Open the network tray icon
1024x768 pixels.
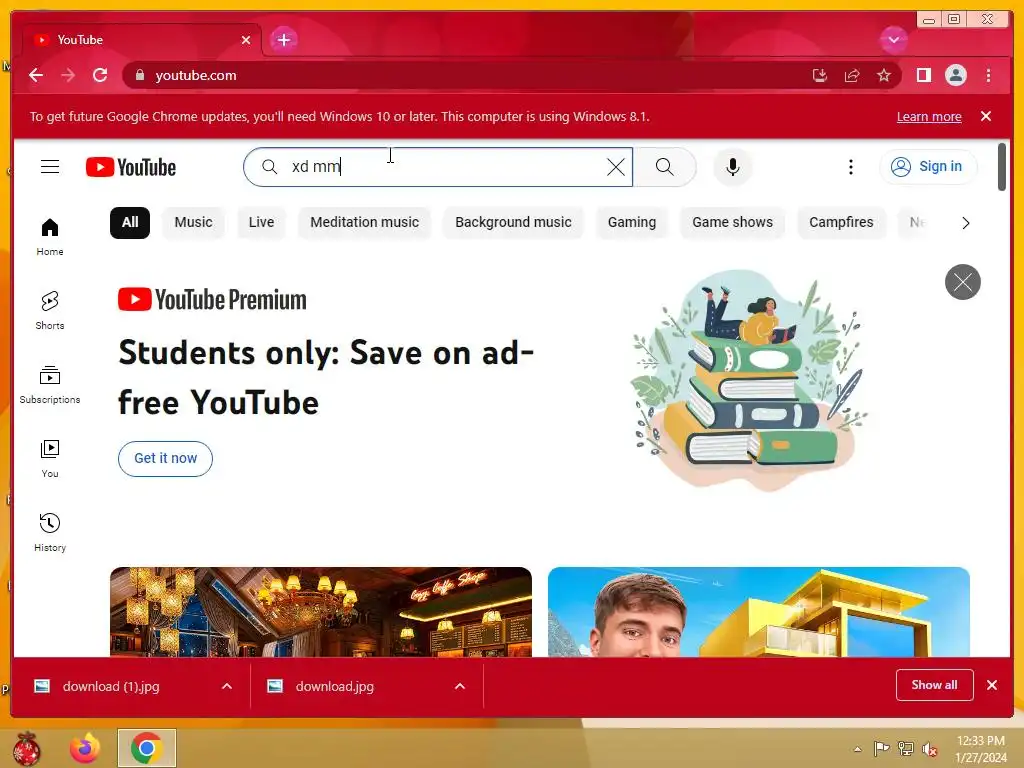tap(905, 748)
